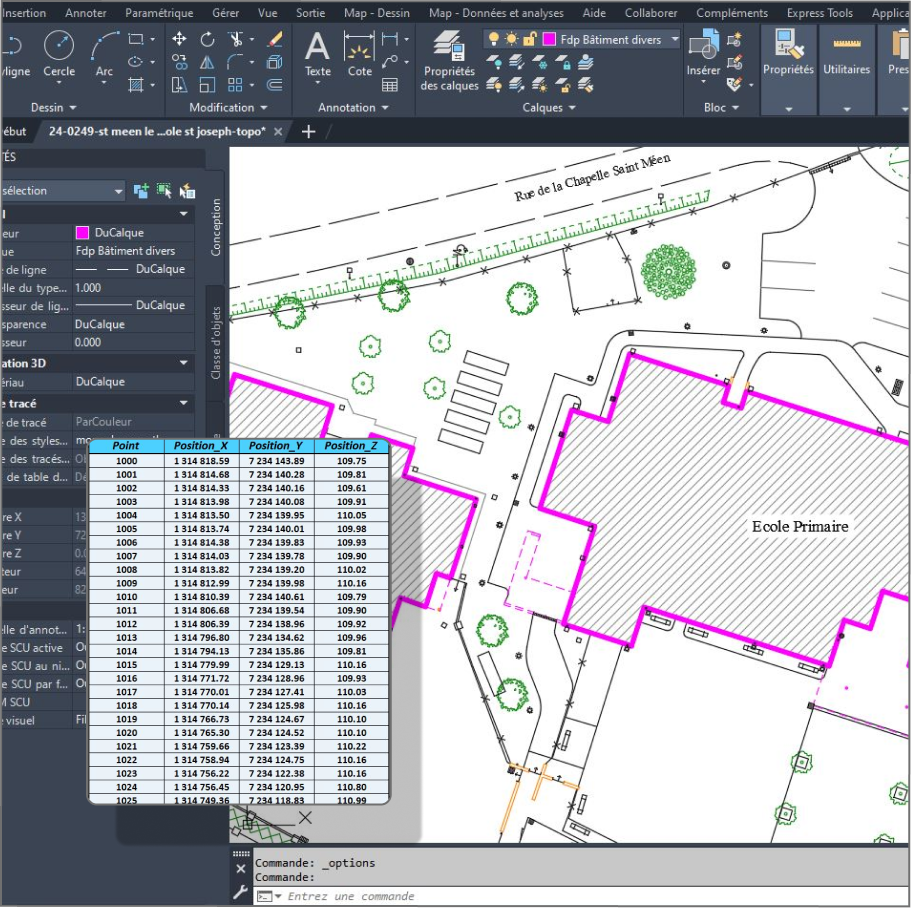Toggle layer on/off lightbulb icon
This screenshot has width=911, height=908.
[x=495, y=39]
